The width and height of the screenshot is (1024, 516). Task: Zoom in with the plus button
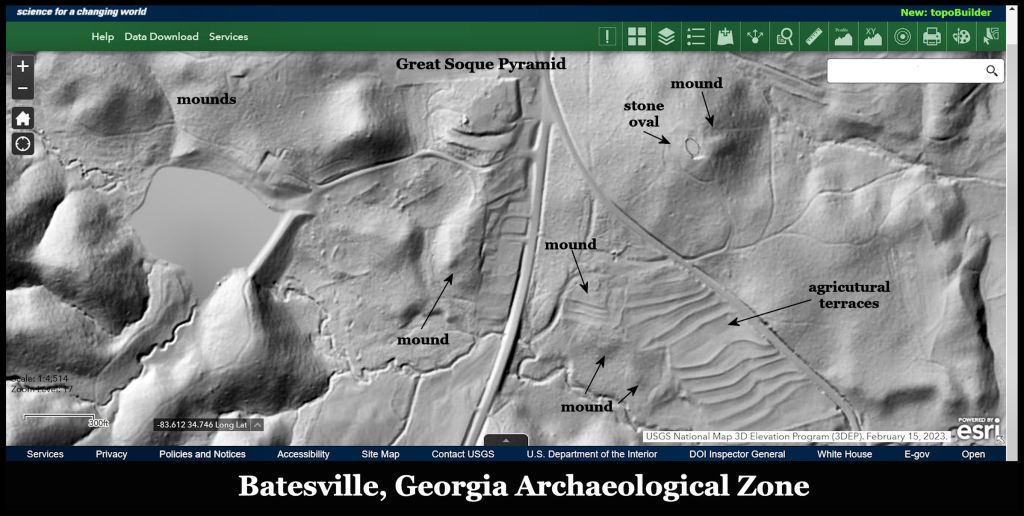[x=23, y=66]
